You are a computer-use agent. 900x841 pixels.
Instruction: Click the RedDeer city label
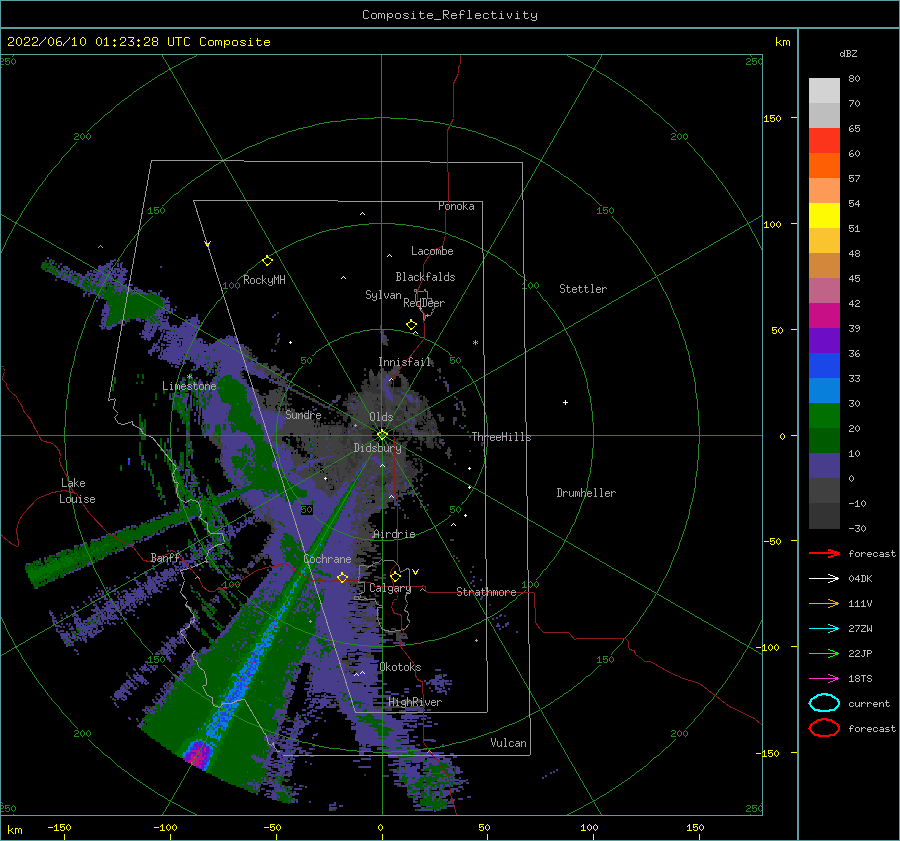pyautogui.click(x=424, y=303)
